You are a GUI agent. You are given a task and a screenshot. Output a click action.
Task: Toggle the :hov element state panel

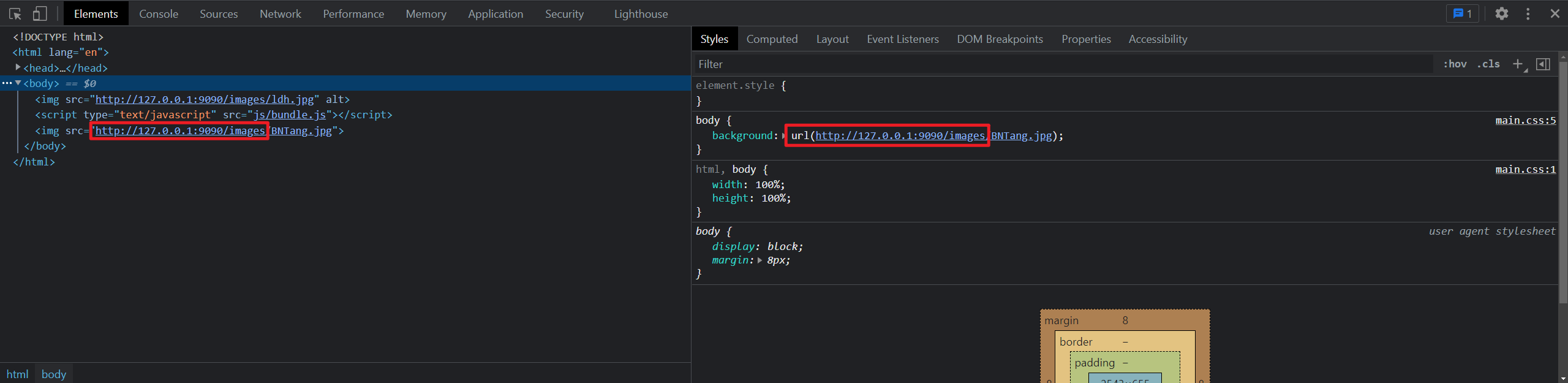coord(1455,64)
